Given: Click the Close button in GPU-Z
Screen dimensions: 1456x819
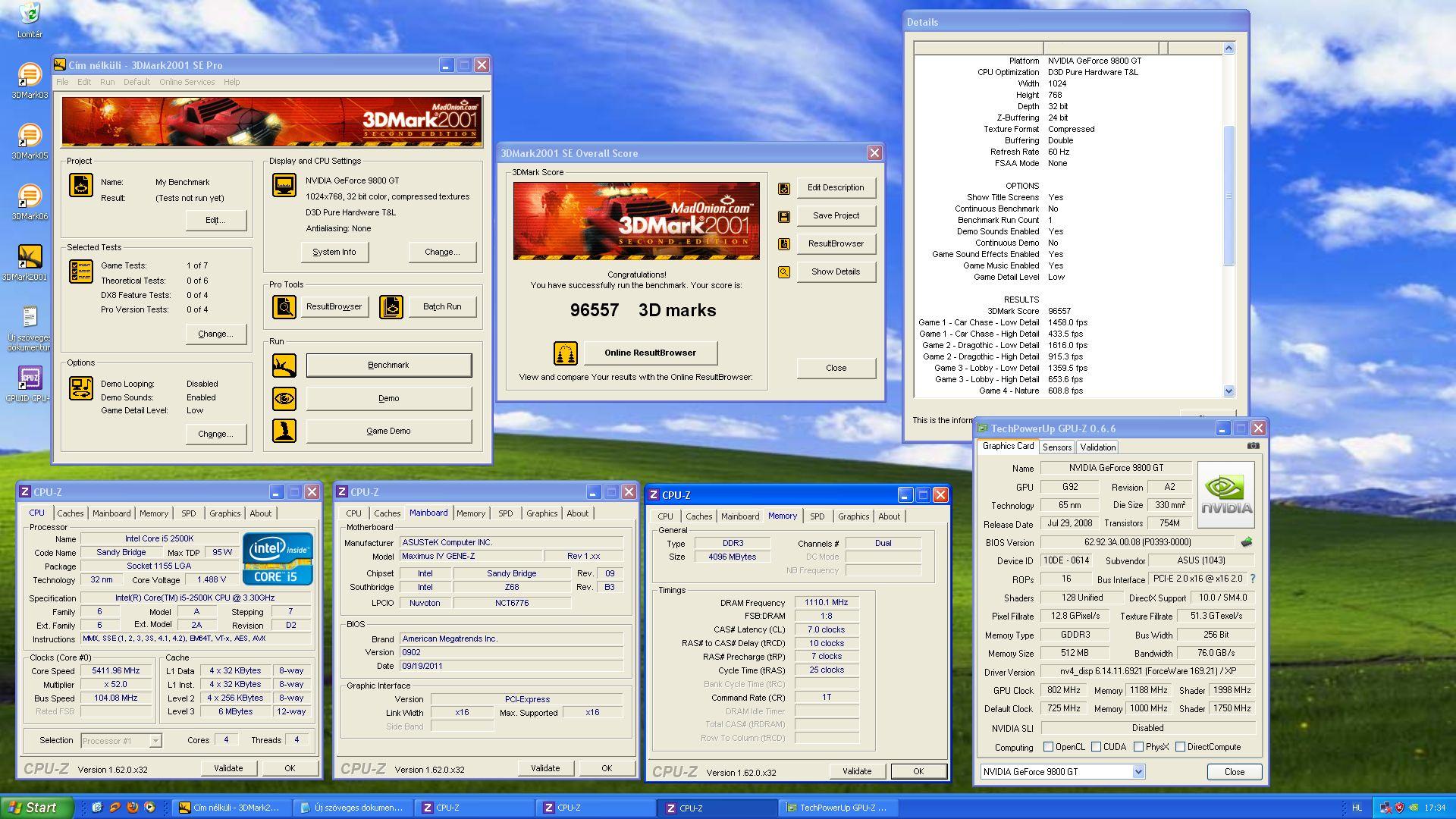Looking at the screenshot, I should coord(1234,772).
